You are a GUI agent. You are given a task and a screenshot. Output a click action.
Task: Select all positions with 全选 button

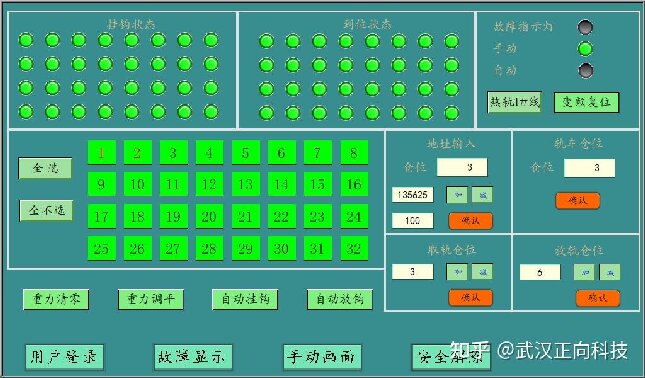pos(45,168)
